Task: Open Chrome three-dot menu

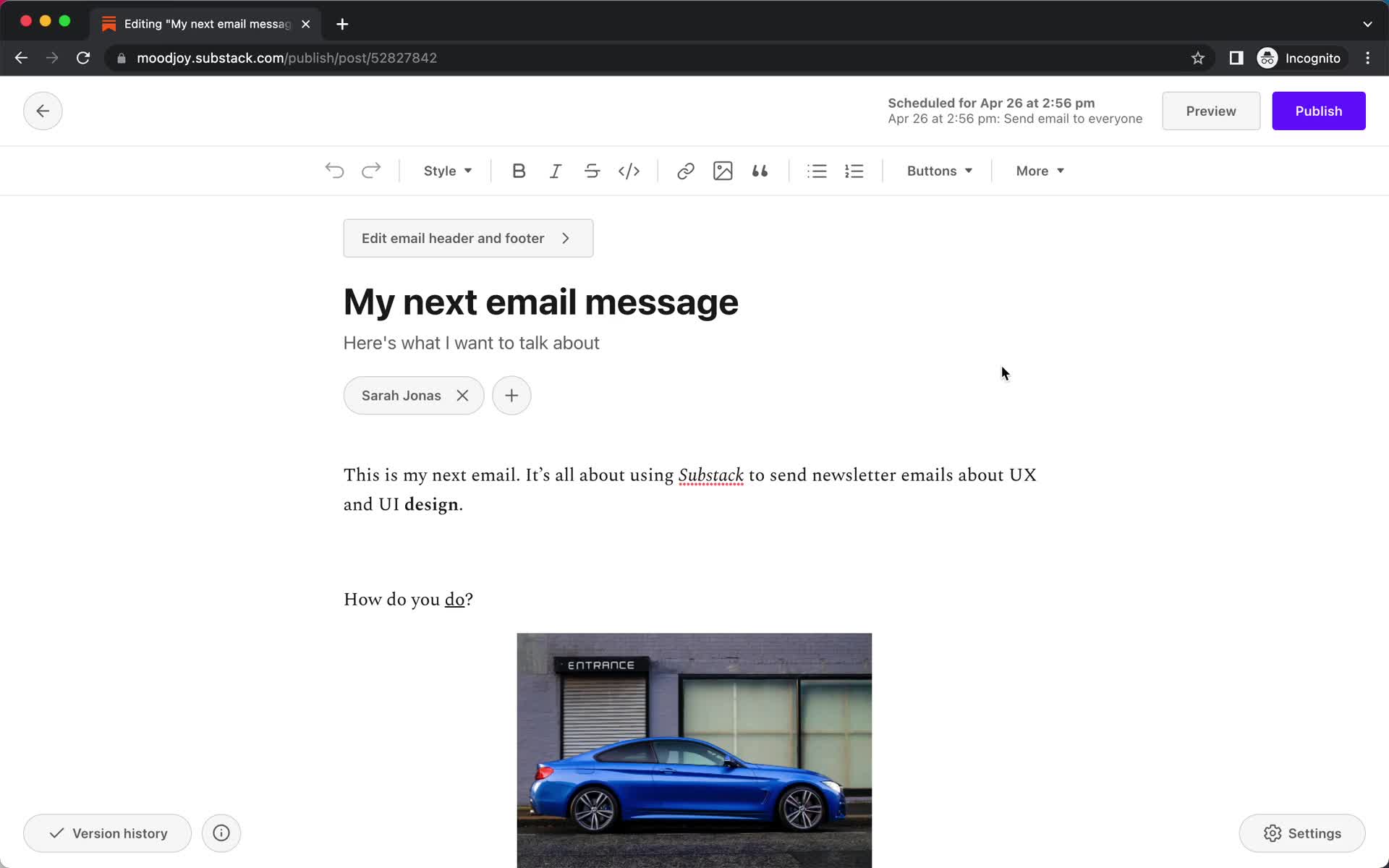Action: [x=1367, y=58]
